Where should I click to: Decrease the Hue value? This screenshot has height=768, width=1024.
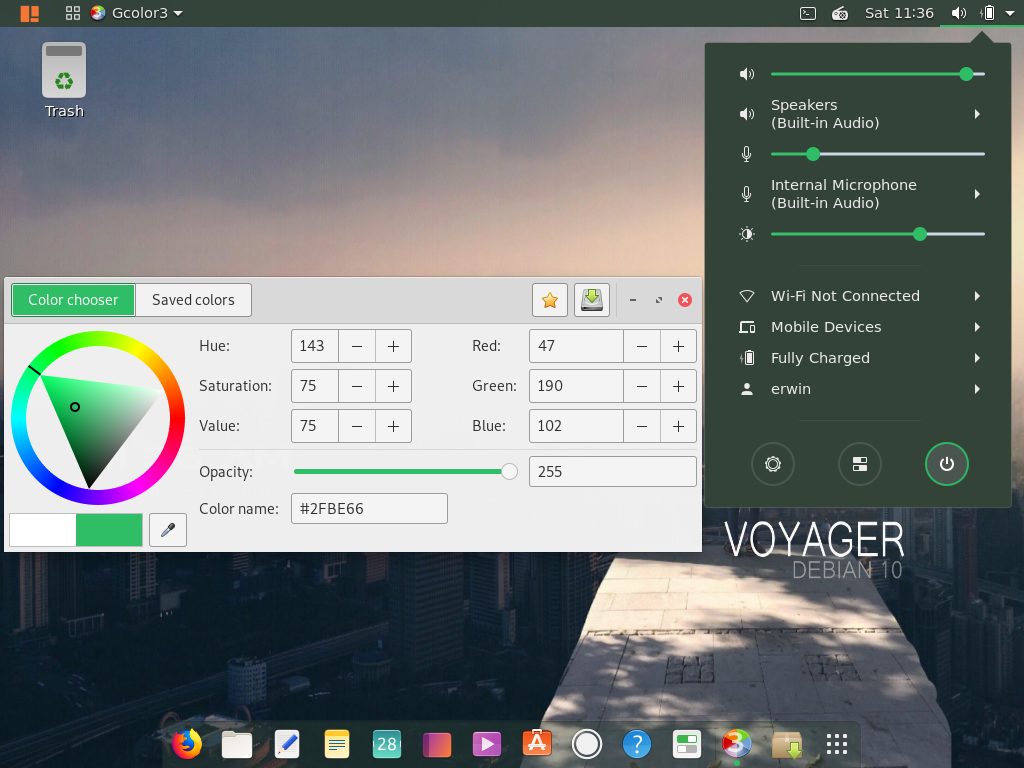pos(357,346)
